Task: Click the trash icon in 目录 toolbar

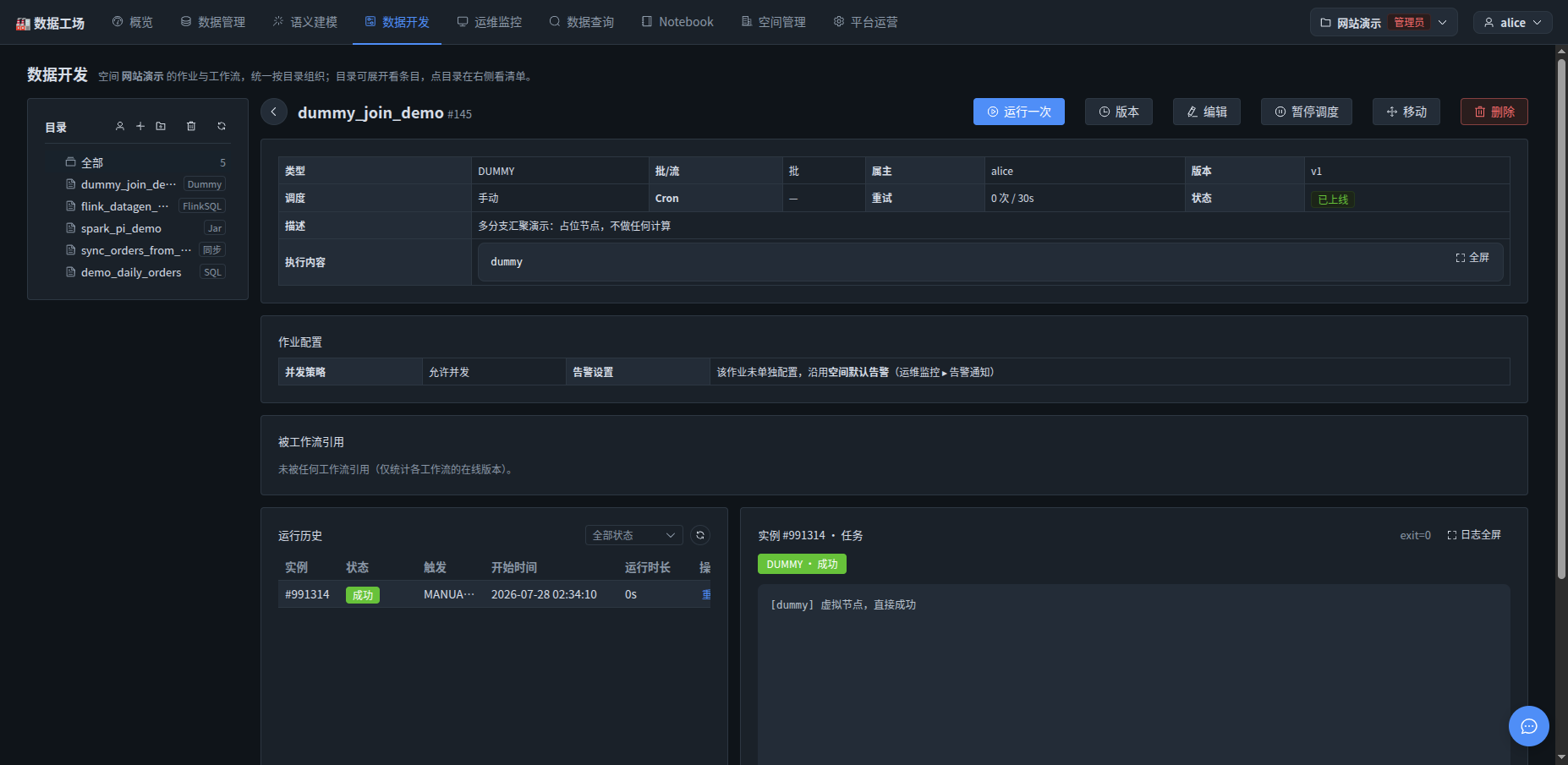Action: [191, 126]
